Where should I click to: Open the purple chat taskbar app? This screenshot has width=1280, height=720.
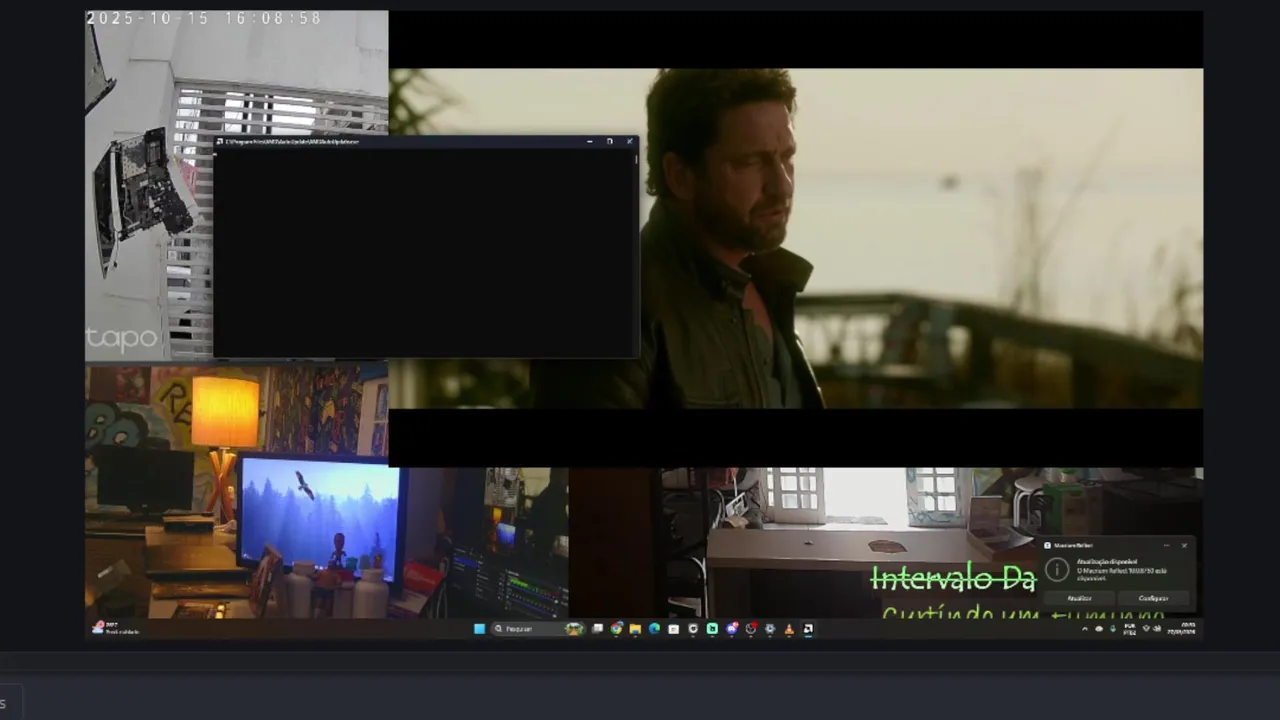tap(731, 629)
